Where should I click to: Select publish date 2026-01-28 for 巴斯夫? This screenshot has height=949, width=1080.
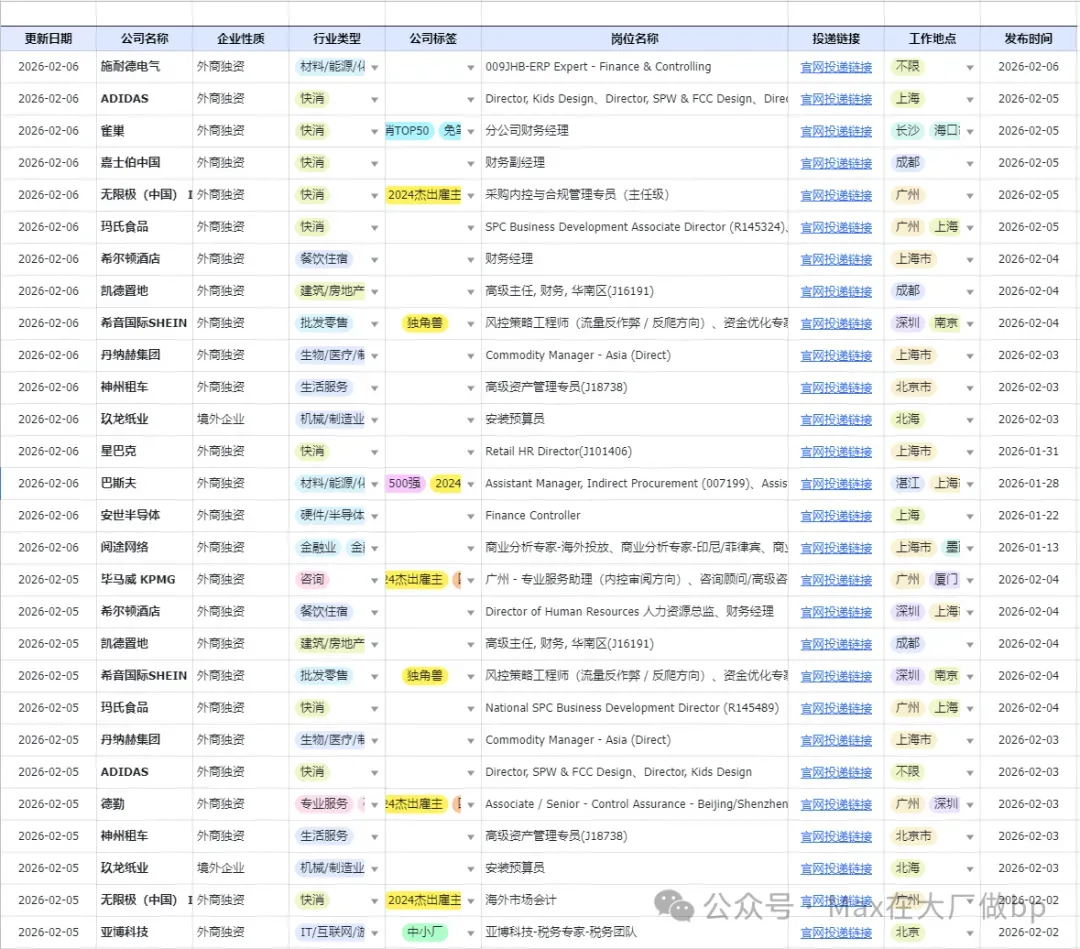1028,483
